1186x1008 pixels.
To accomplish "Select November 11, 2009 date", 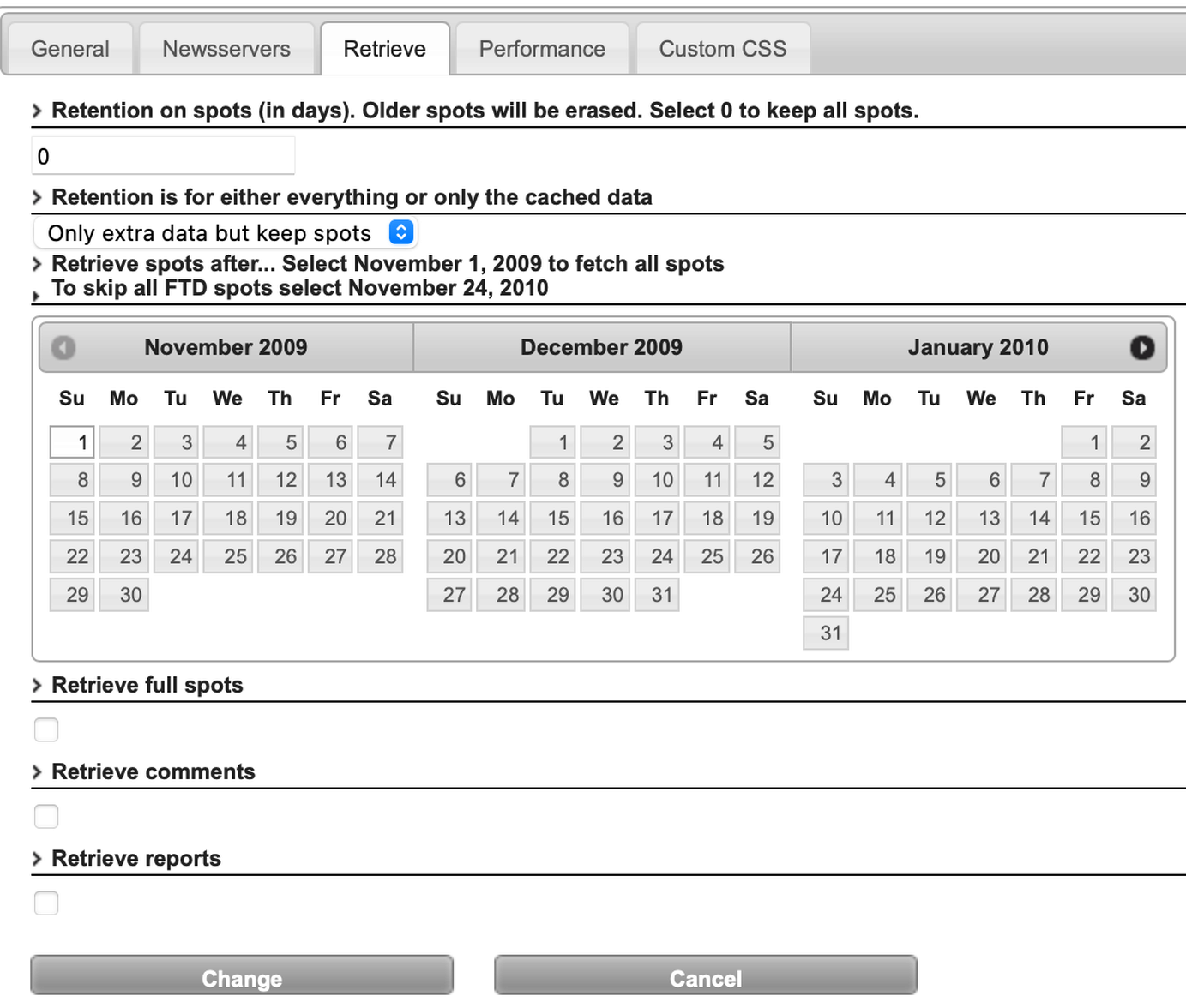I will 228,480.
